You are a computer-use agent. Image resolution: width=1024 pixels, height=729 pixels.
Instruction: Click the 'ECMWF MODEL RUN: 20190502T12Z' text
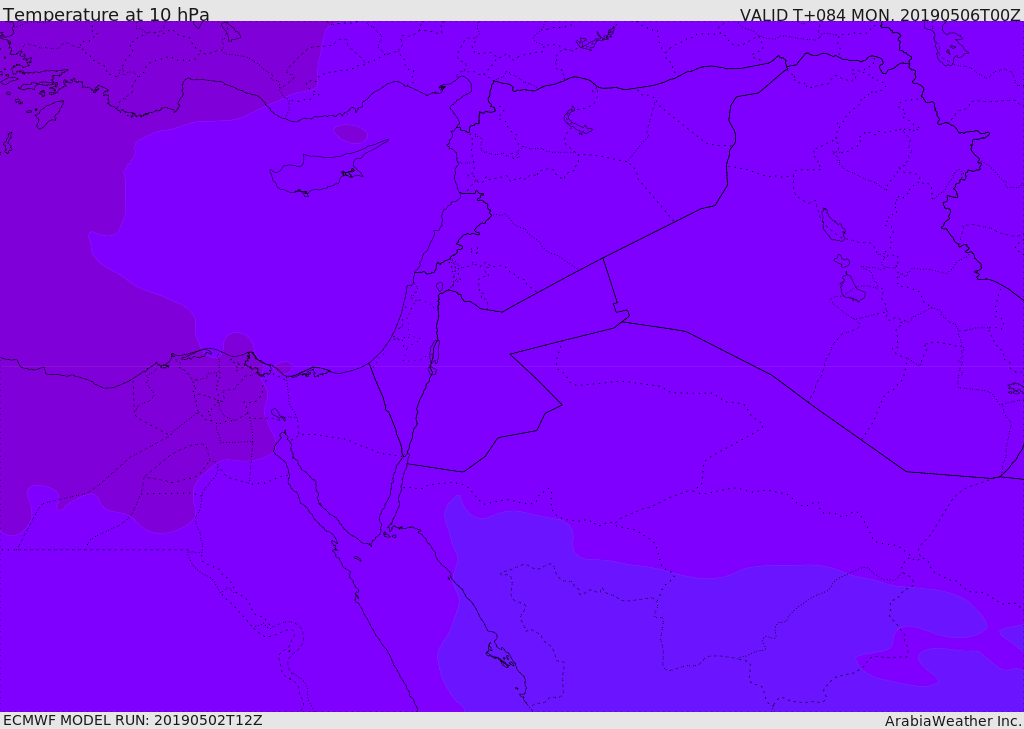tap(133, 720)
